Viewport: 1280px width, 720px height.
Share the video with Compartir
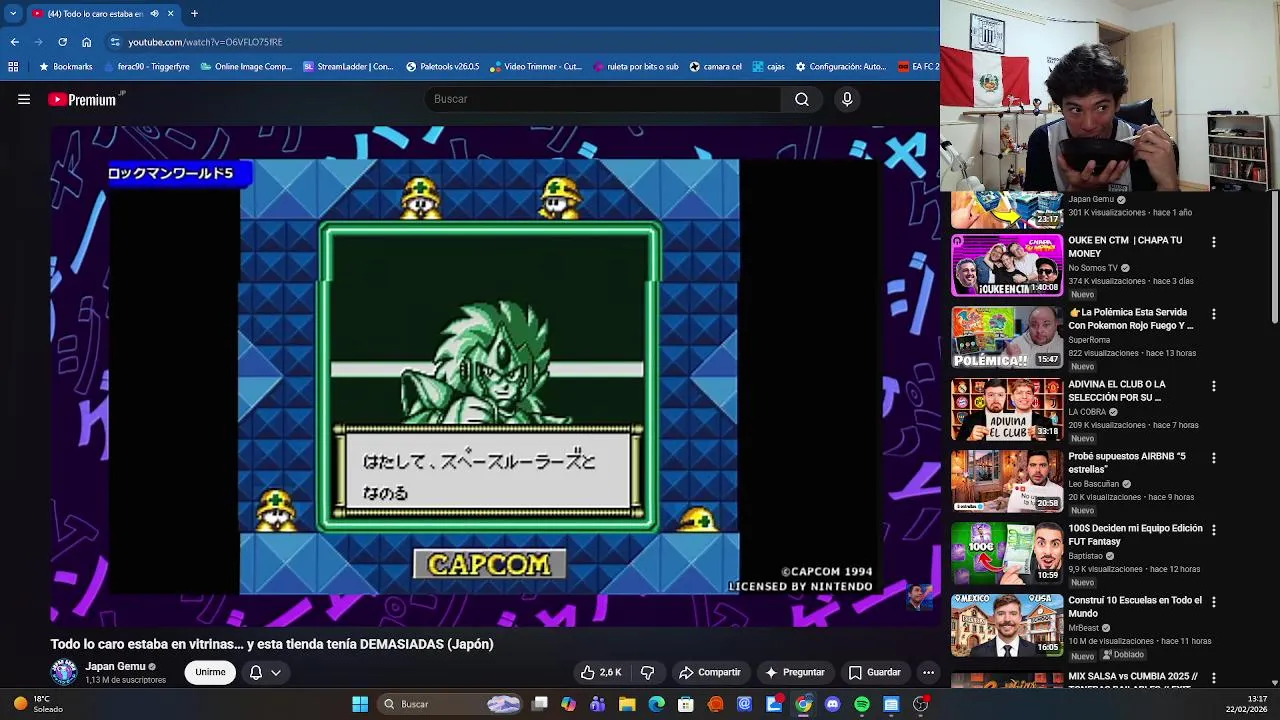[x=709, y=672]
